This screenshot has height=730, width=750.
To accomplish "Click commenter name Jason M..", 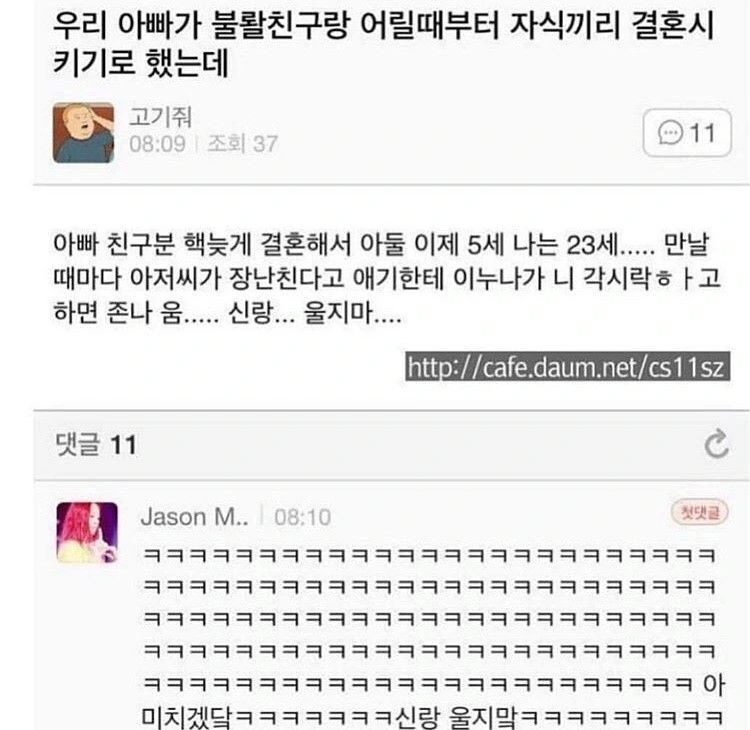I will point(194,517).
